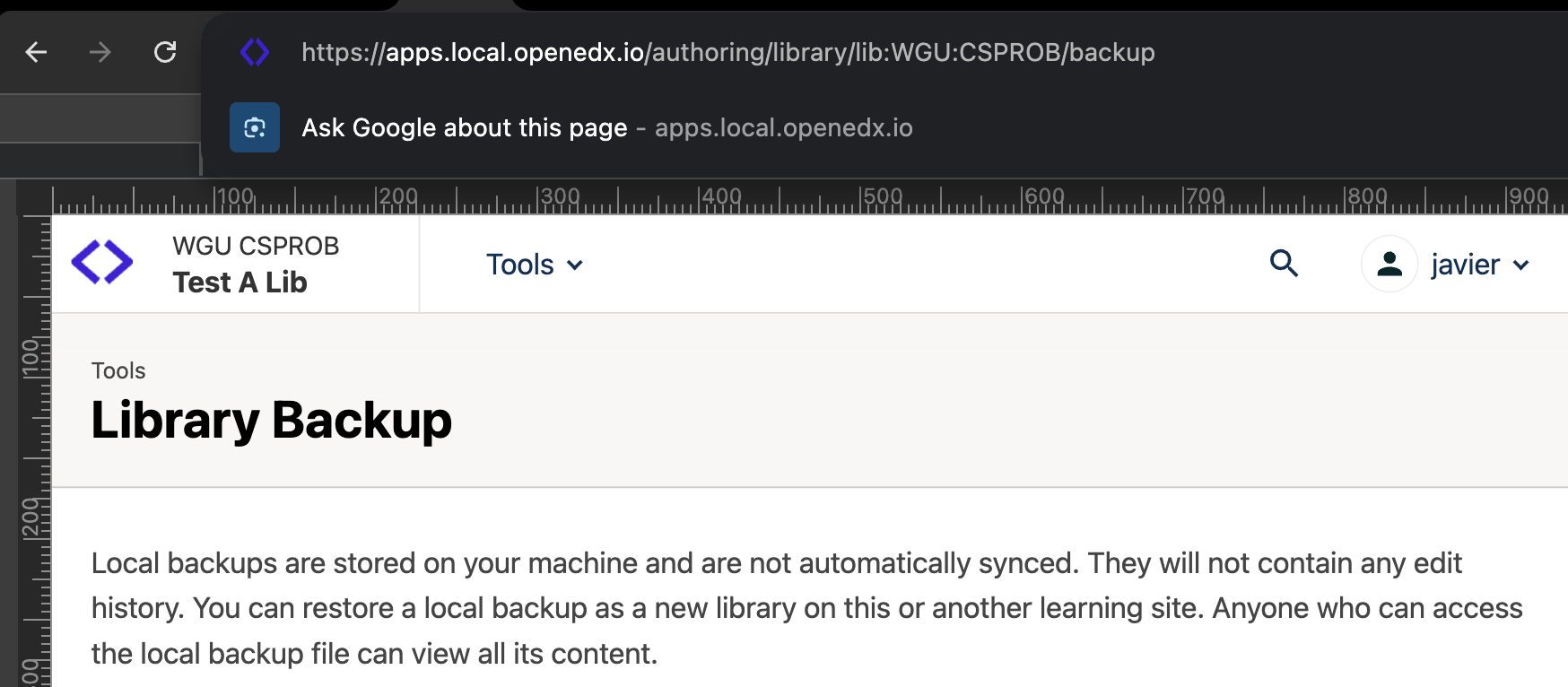Image resolution: width=1568 pixels, height=687 pixels.
Task: Click the user avatar icon
Action: click(x=1389, y=264)
